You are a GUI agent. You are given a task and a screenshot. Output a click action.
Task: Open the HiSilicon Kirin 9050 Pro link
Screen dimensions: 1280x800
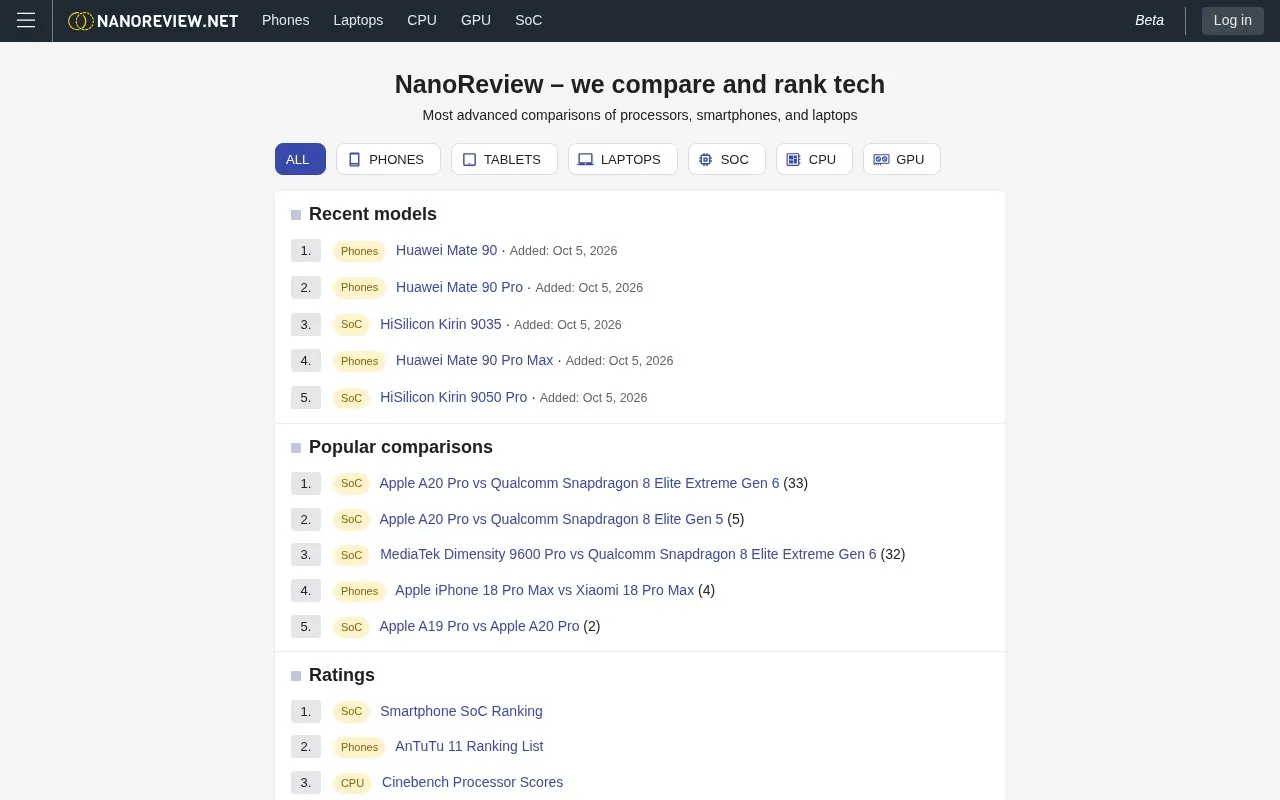[x=453, y=397]
